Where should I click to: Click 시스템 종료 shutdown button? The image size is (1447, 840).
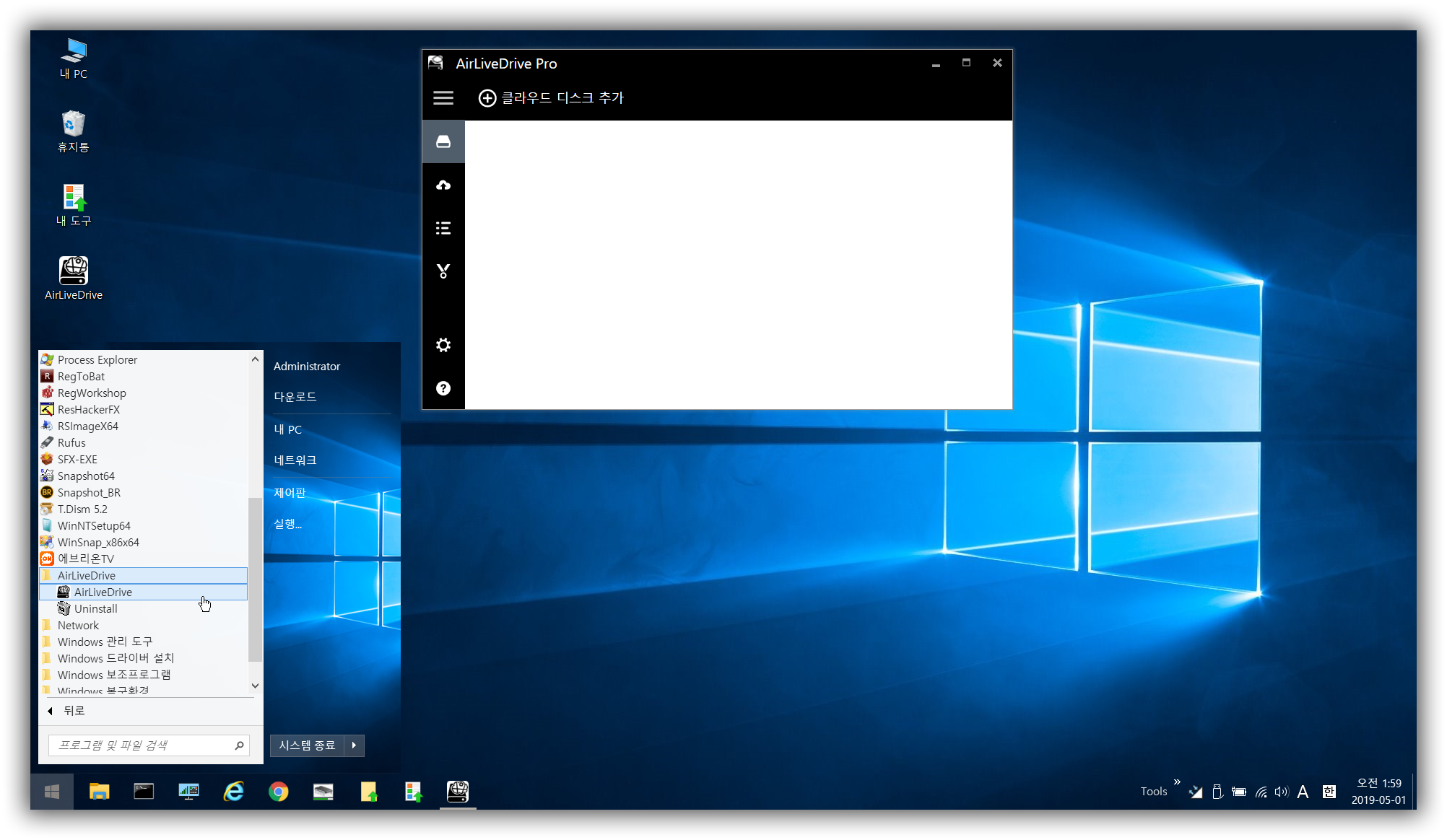coord(307,745)
